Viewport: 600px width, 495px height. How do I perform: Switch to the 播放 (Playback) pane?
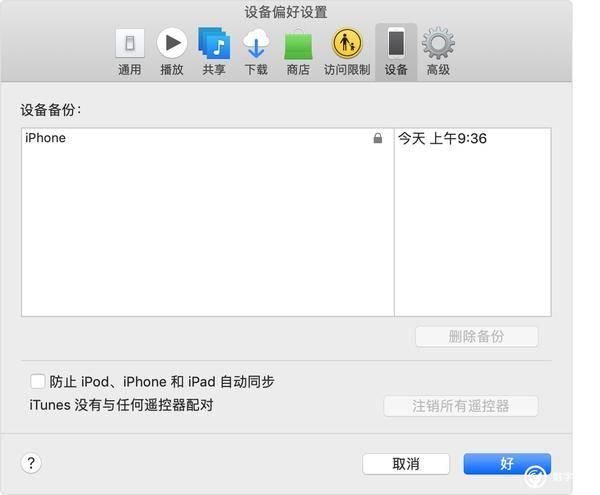pyautogui.click(x=172, y=52)
